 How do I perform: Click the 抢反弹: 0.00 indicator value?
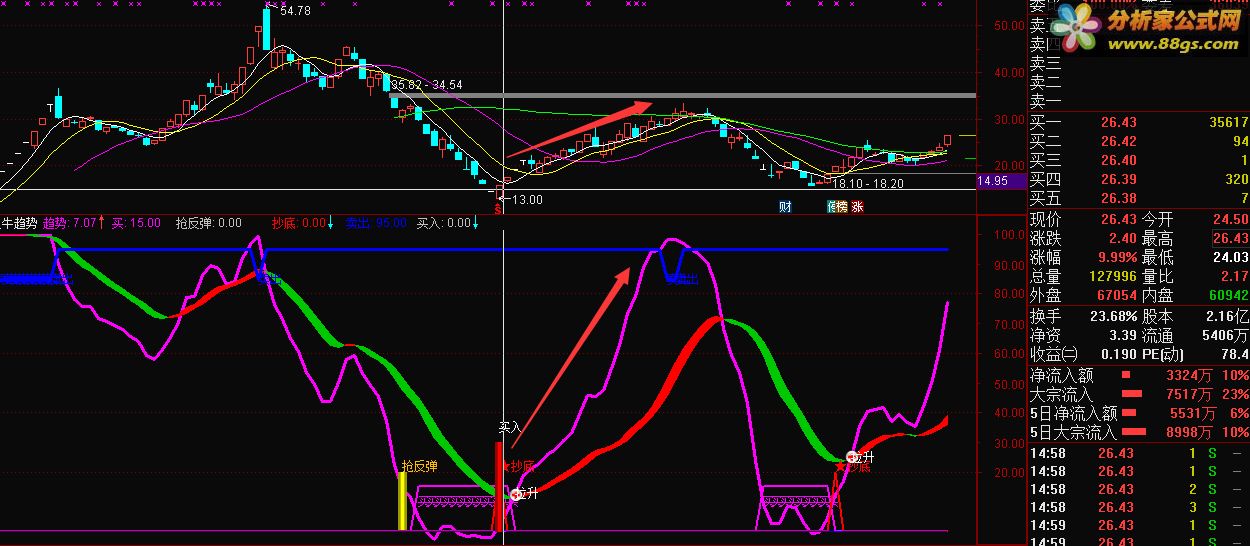pyautogui.click(x=209, y=223)
